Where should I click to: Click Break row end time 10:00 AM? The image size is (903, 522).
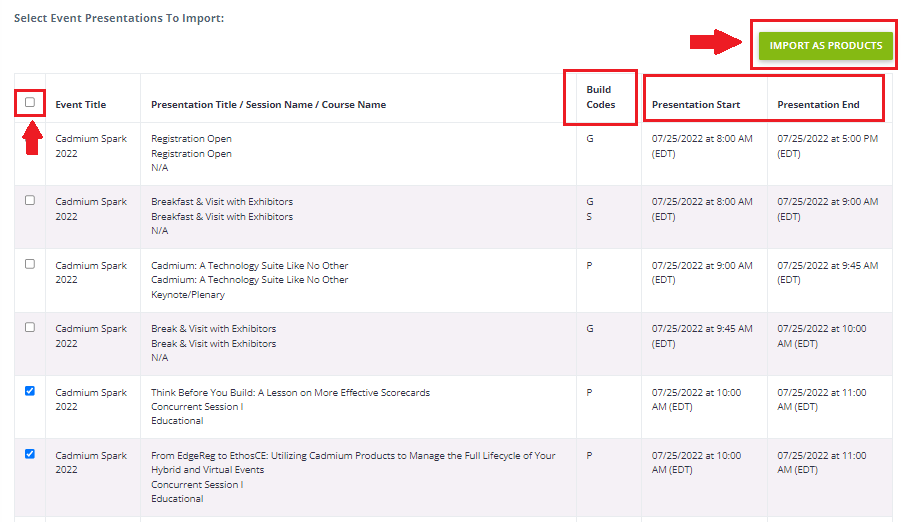click(x=822, y=336)
